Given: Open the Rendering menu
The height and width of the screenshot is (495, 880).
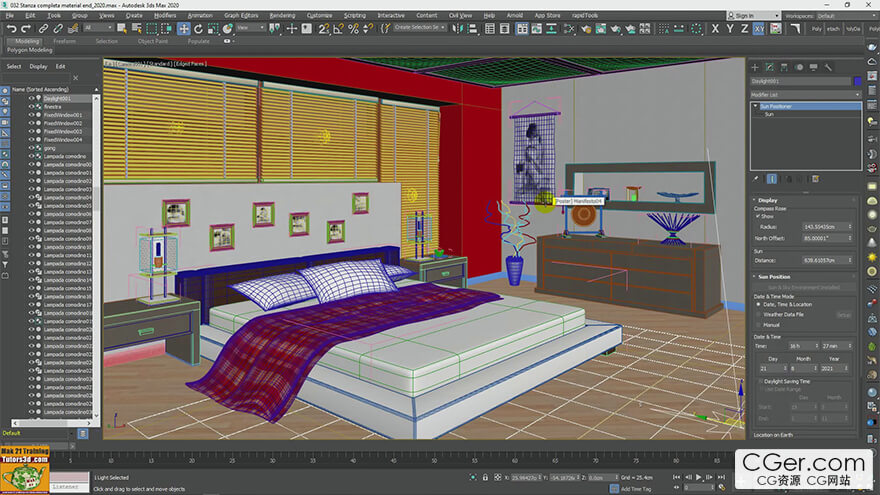Looking at the screenshot, I should click(282, 16).
